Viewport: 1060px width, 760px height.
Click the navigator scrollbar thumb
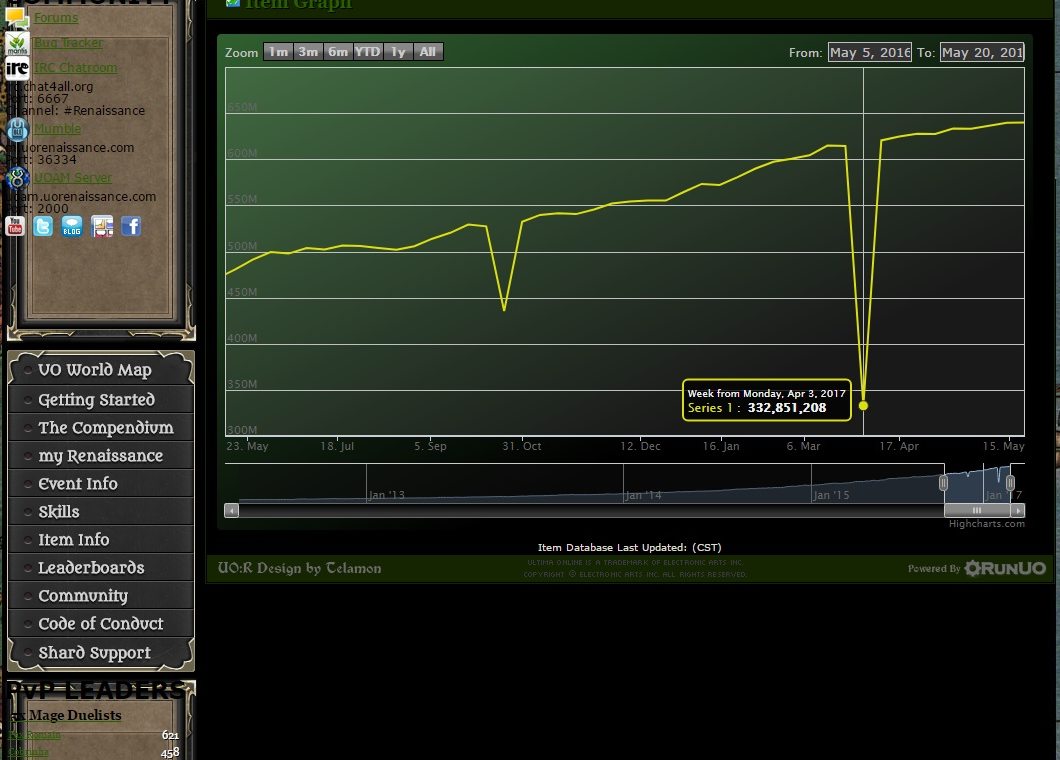(x=977, y=510)
